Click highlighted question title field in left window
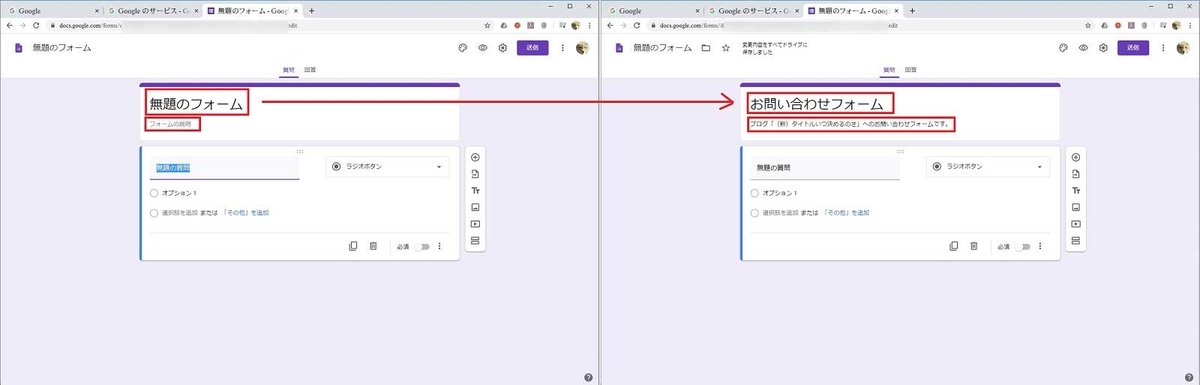Screen dimensions: 1200x385 (225, 167)
